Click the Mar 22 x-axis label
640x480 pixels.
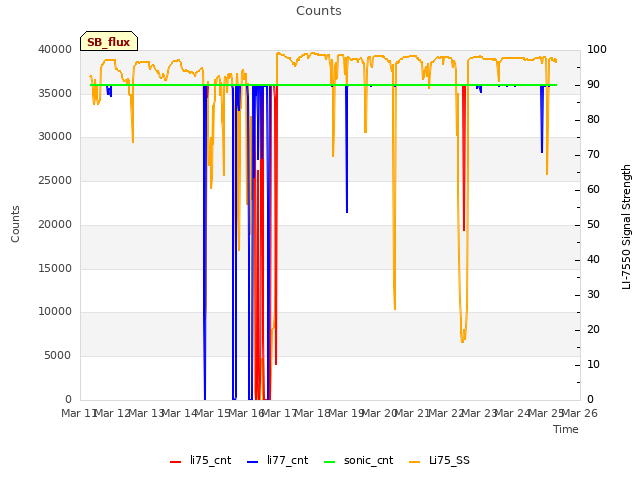[x=446, y=413]
